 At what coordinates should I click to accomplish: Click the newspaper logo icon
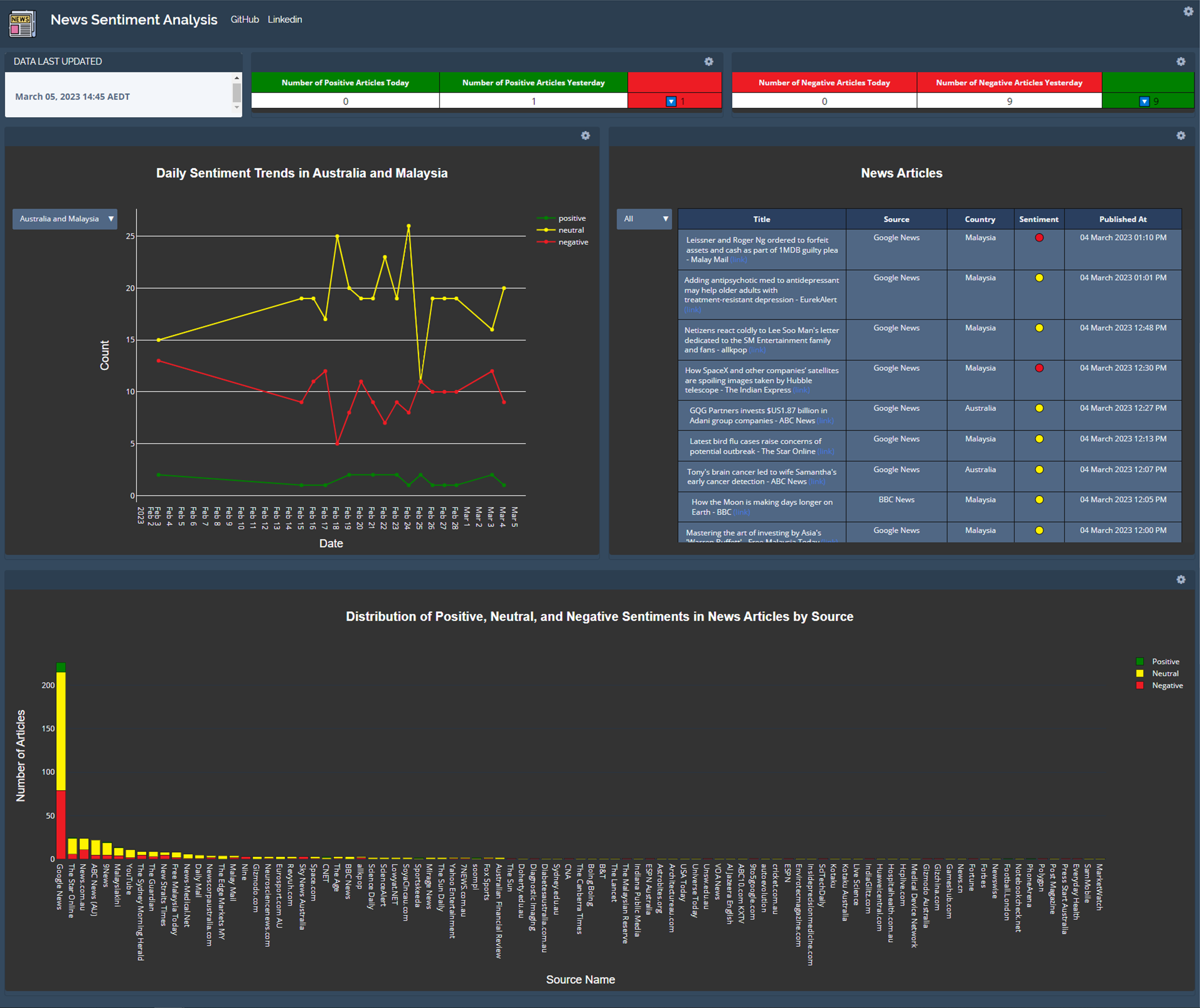[x=22, y=23]
